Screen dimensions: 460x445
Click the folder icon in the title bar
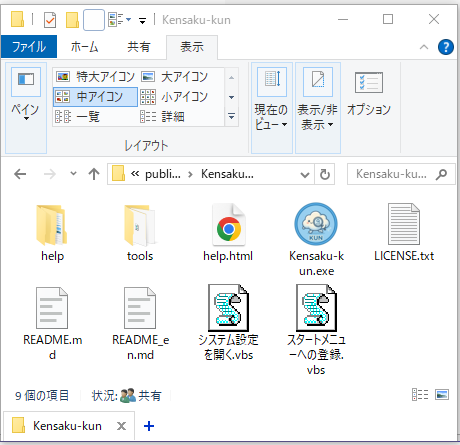click(x=17, y=19)
